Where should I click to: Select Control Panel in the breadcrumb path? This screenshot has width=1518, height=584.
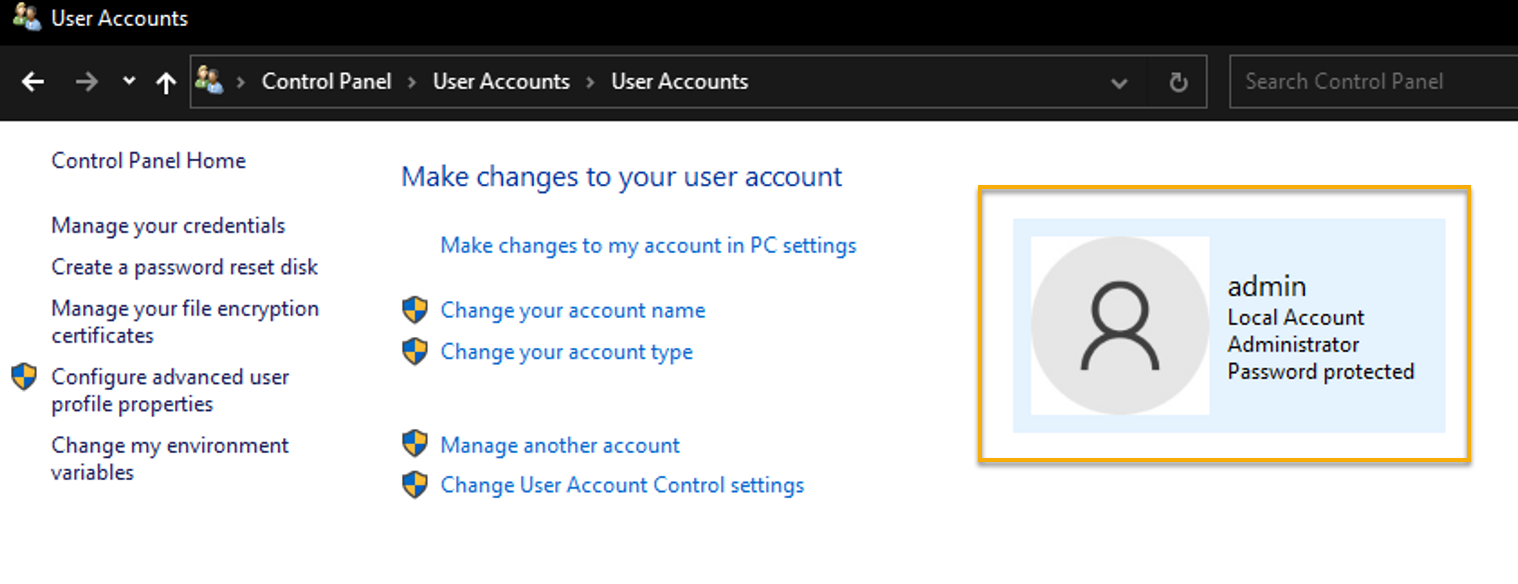pos(326,81)
